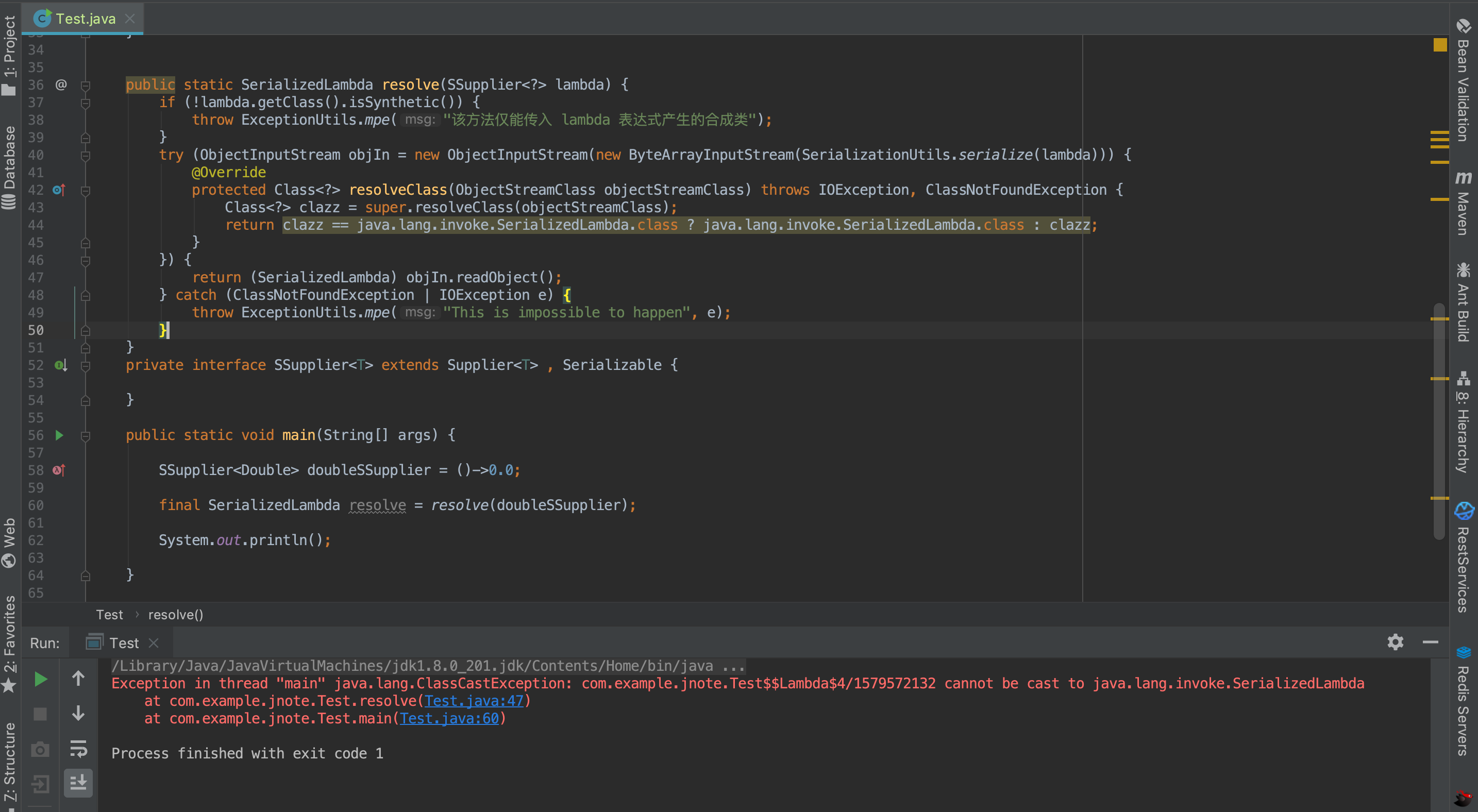Image resolution: width=1478 pixels, height=812 pixels.
Task: Collapse the main method fold at line 56
Action: pos(86,435)
